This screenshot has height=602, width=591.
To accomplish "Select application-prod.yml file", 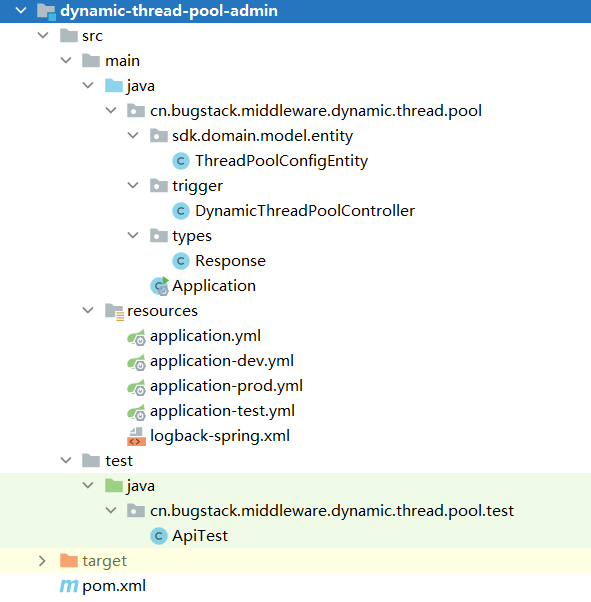I will pos(226,386).
